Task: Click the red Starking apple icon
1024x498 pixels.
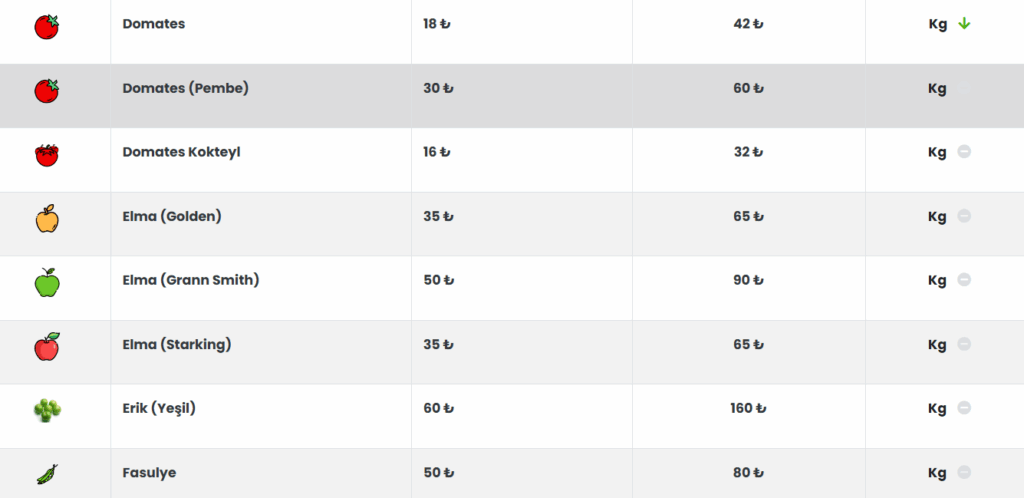Action: click(x=46, y=347)
